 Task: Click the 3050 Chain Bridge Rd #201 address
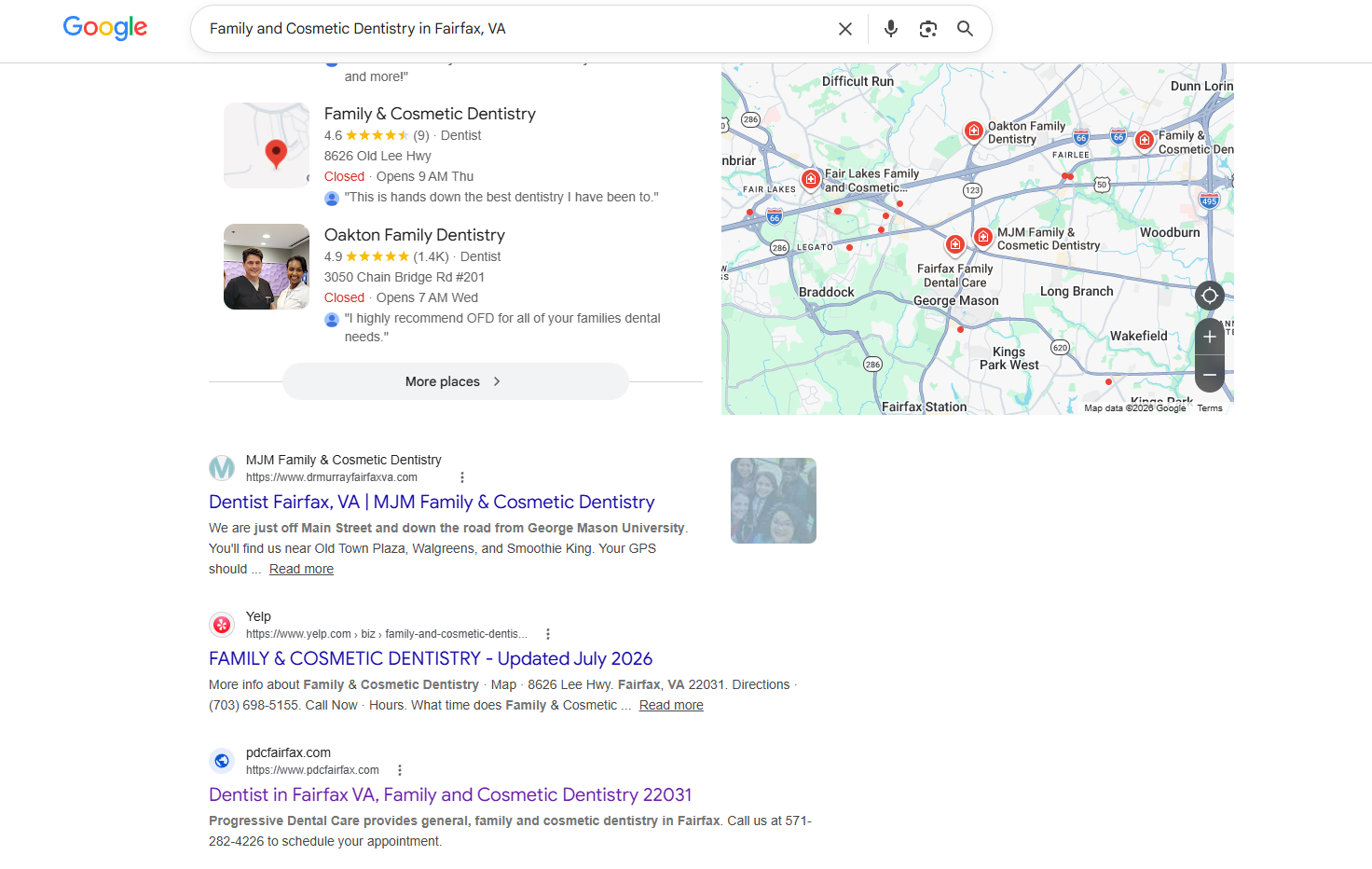[x=405, y=277]
